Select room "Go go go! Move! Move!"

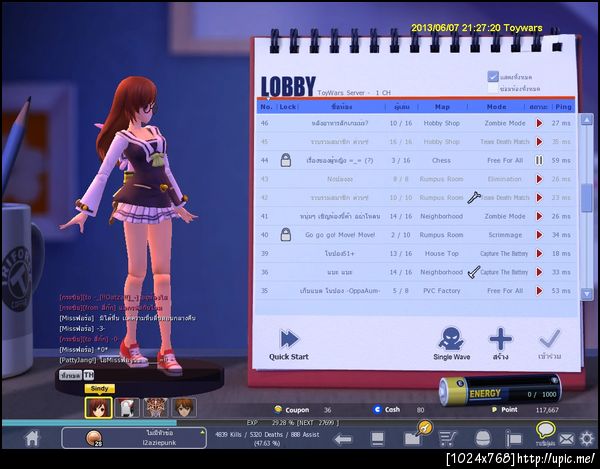click(x=416, y=234)
